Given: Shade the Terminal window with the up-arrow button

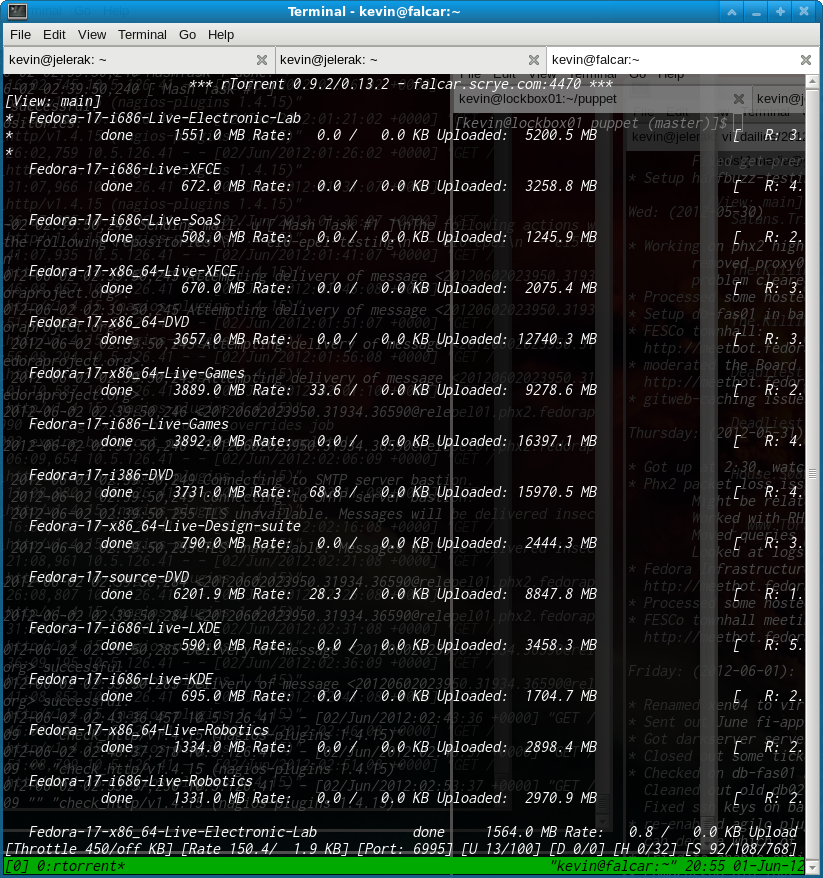Looking at the screenshot, I should click(x=732, y=12).
